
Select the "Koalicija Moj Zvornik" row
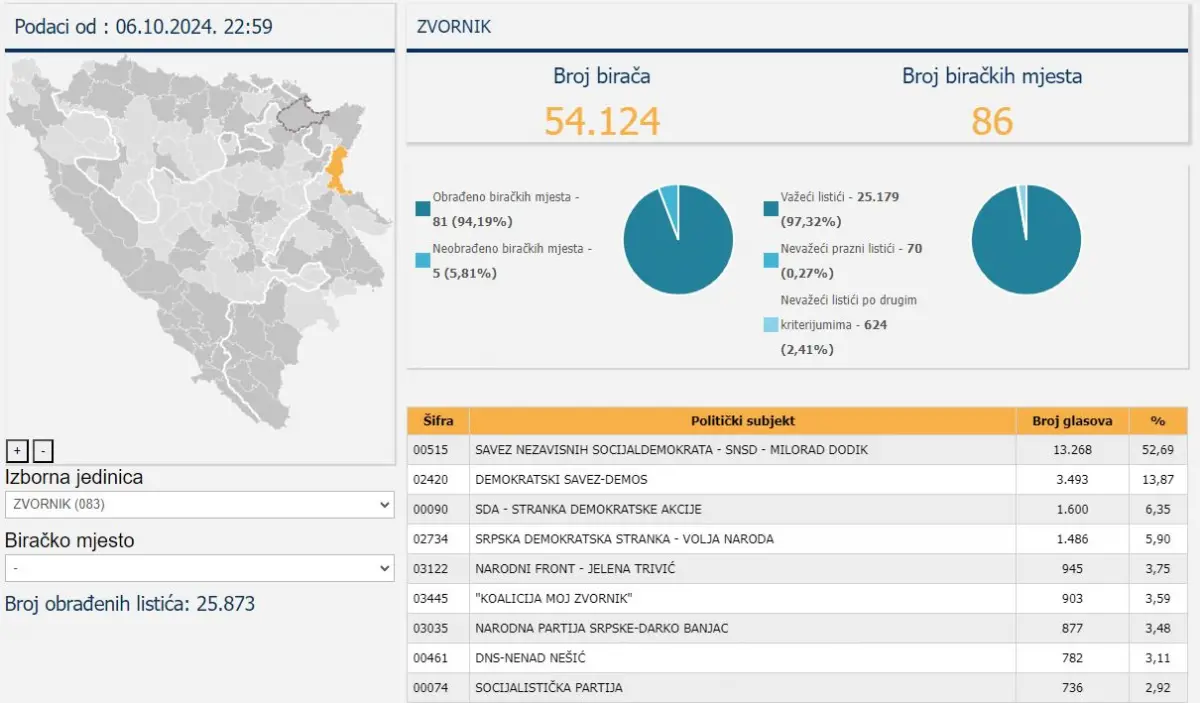pos(797,599)
